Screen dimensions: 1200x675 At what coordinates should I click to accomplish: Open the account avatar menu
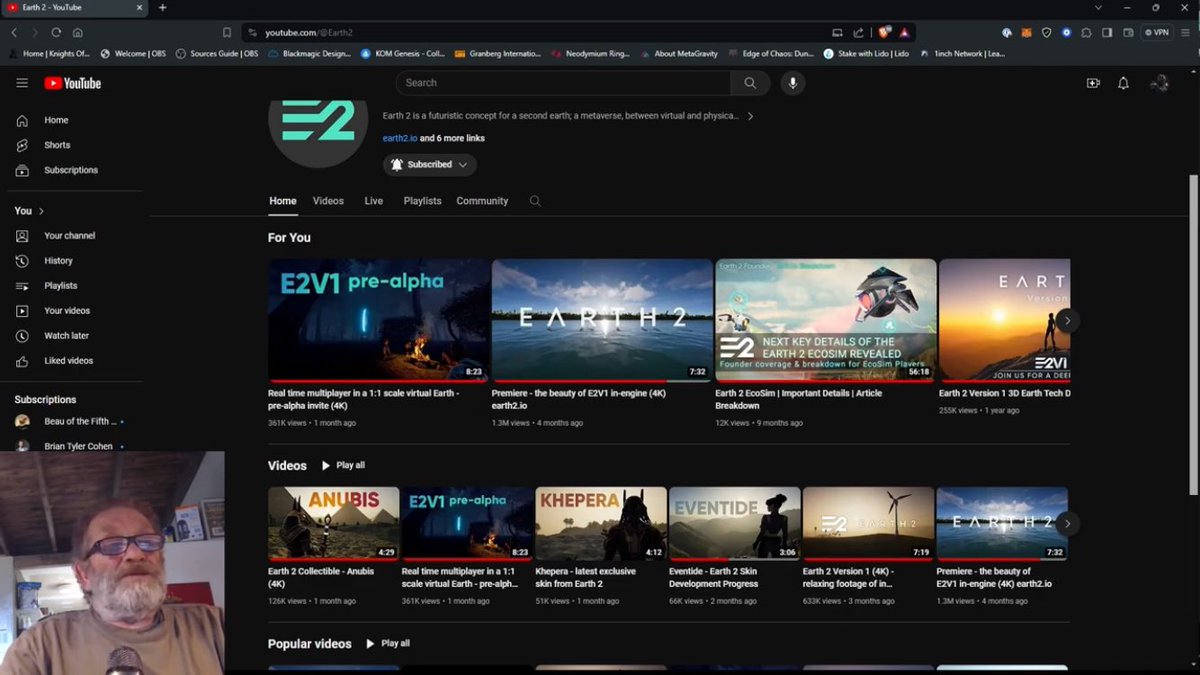[1159, 83]
